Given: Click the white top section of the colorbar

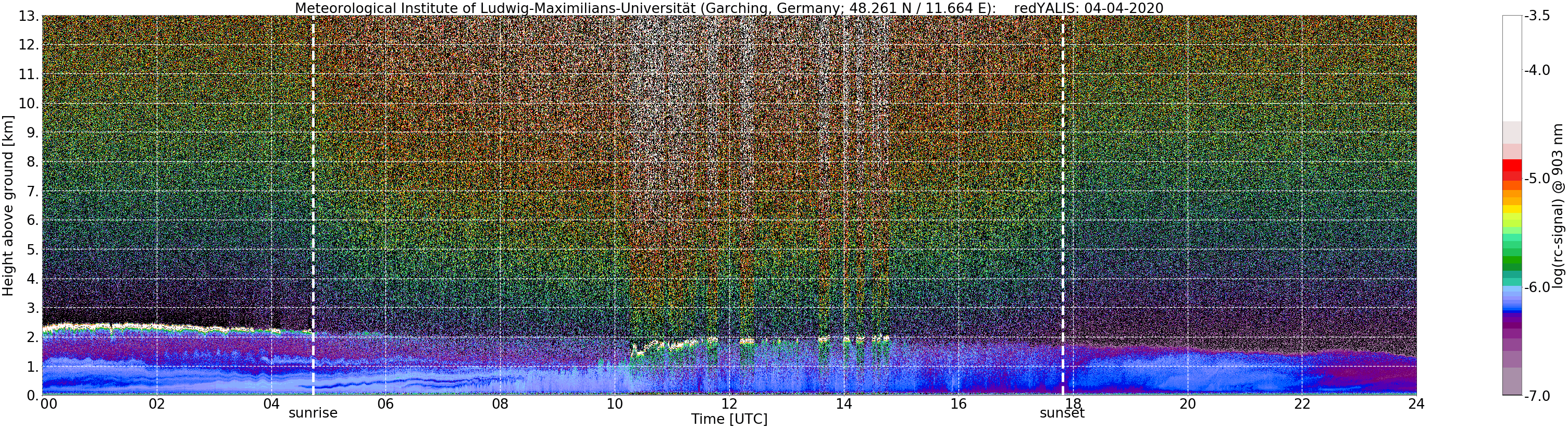Looking at the screenshot, I should (1512, 68).
